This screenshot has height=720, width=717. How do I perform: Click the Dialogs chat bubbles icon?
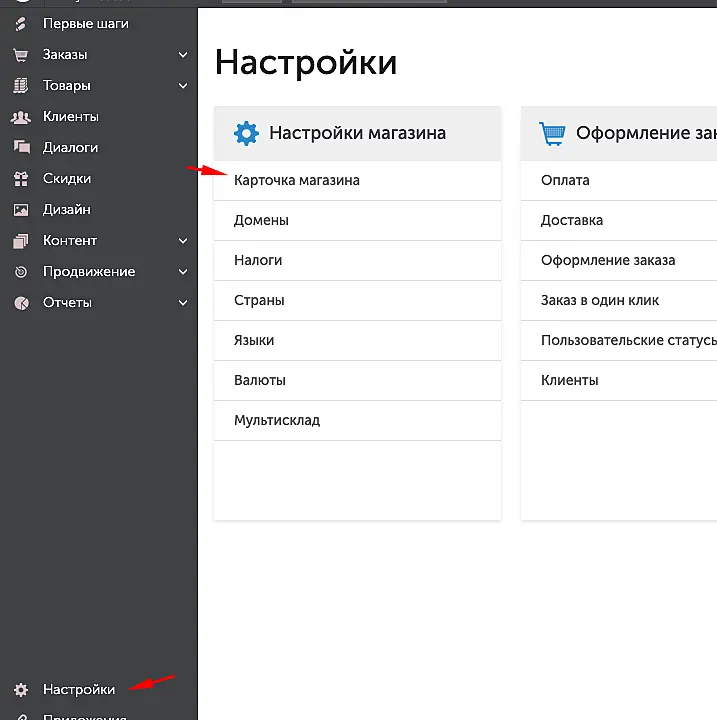click(21, 148)
